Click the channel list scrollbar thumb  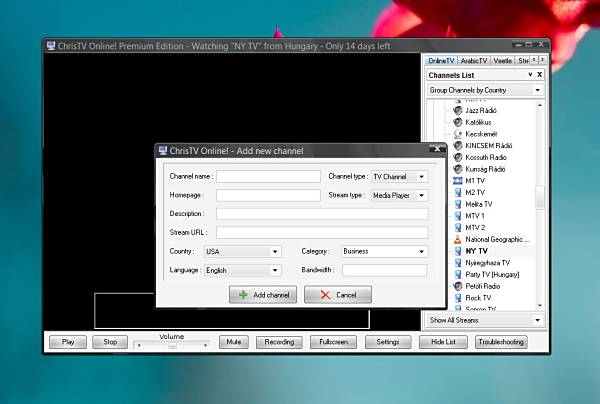(540, 197)
